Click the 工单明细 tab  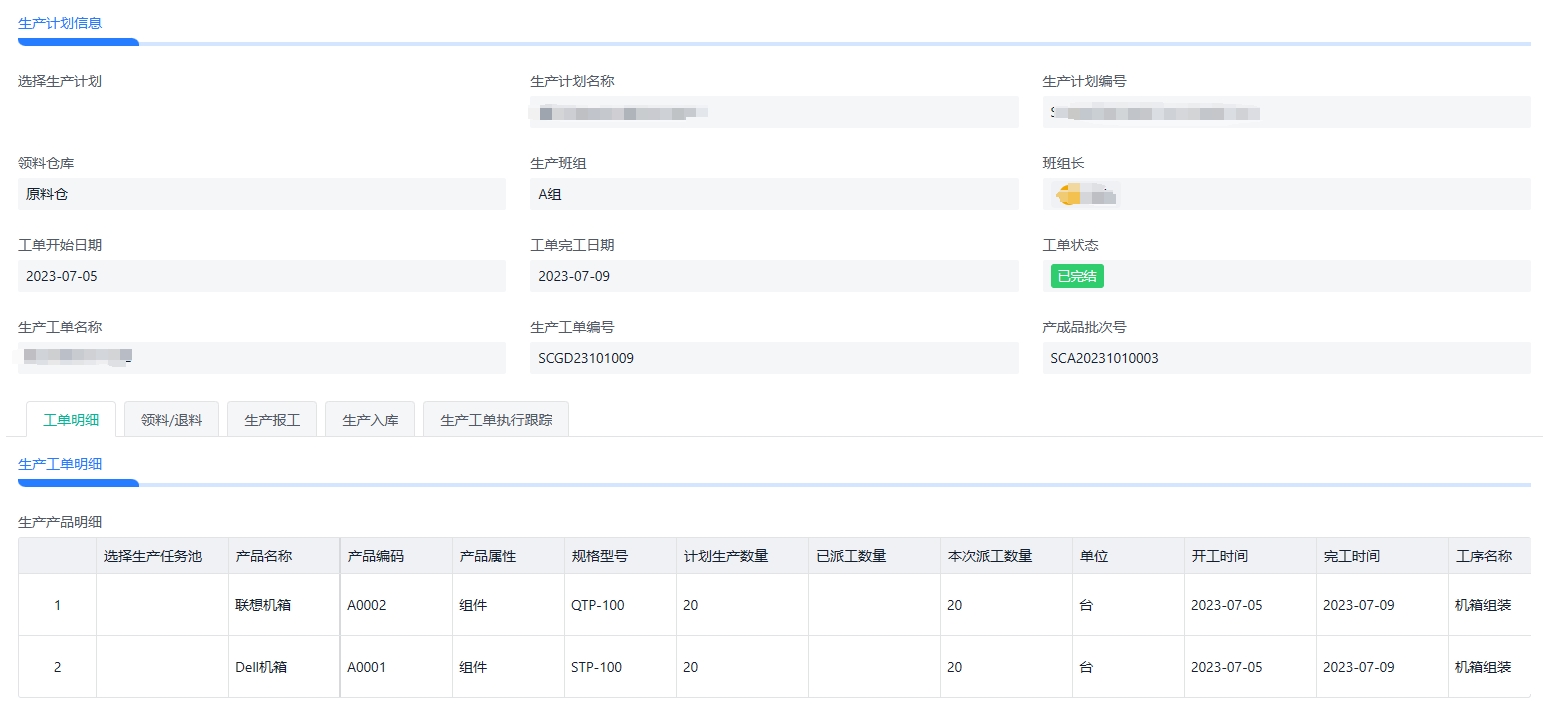click(x=71, y=420)
